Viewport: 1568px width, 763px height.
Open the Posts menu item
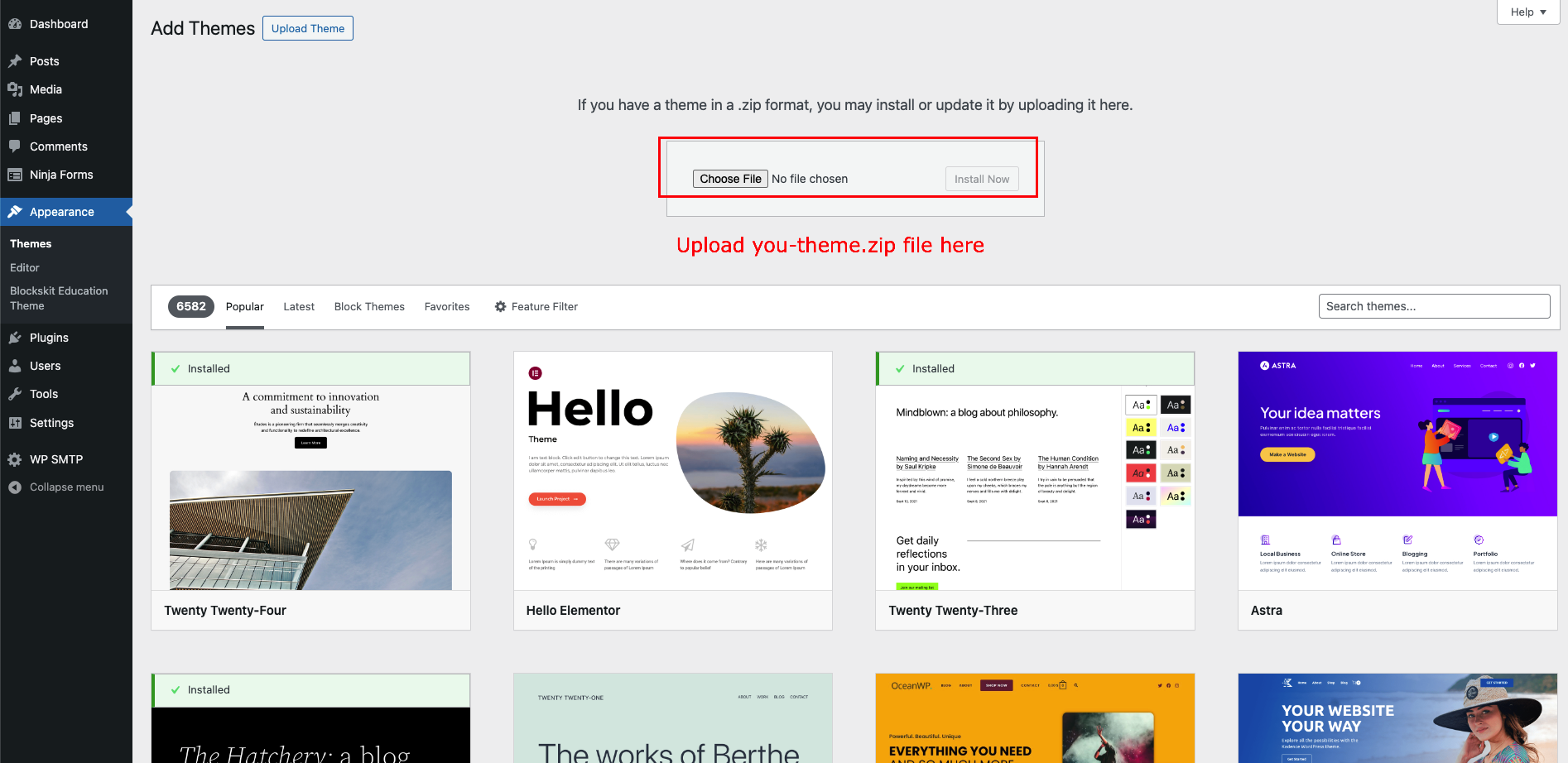tap(66, 61)
